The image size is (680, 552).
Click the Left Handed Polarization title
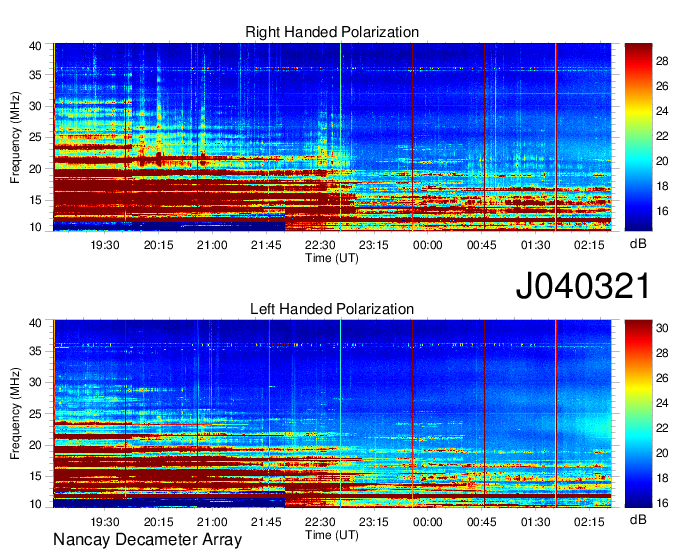332,309
